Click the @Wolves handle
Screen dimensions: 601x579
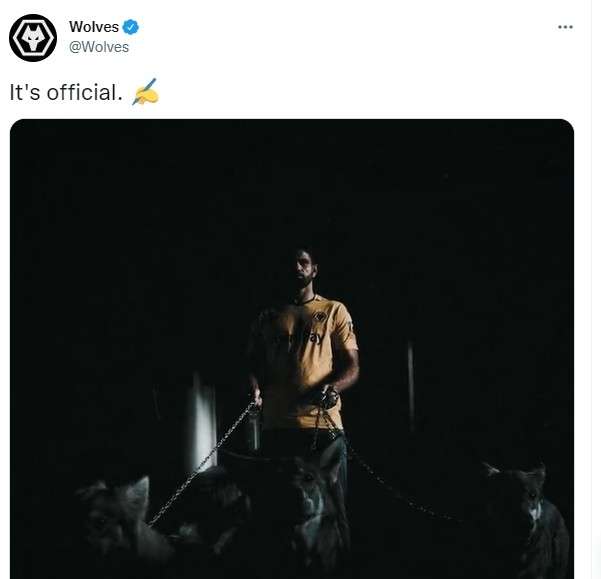coord(99,46)
